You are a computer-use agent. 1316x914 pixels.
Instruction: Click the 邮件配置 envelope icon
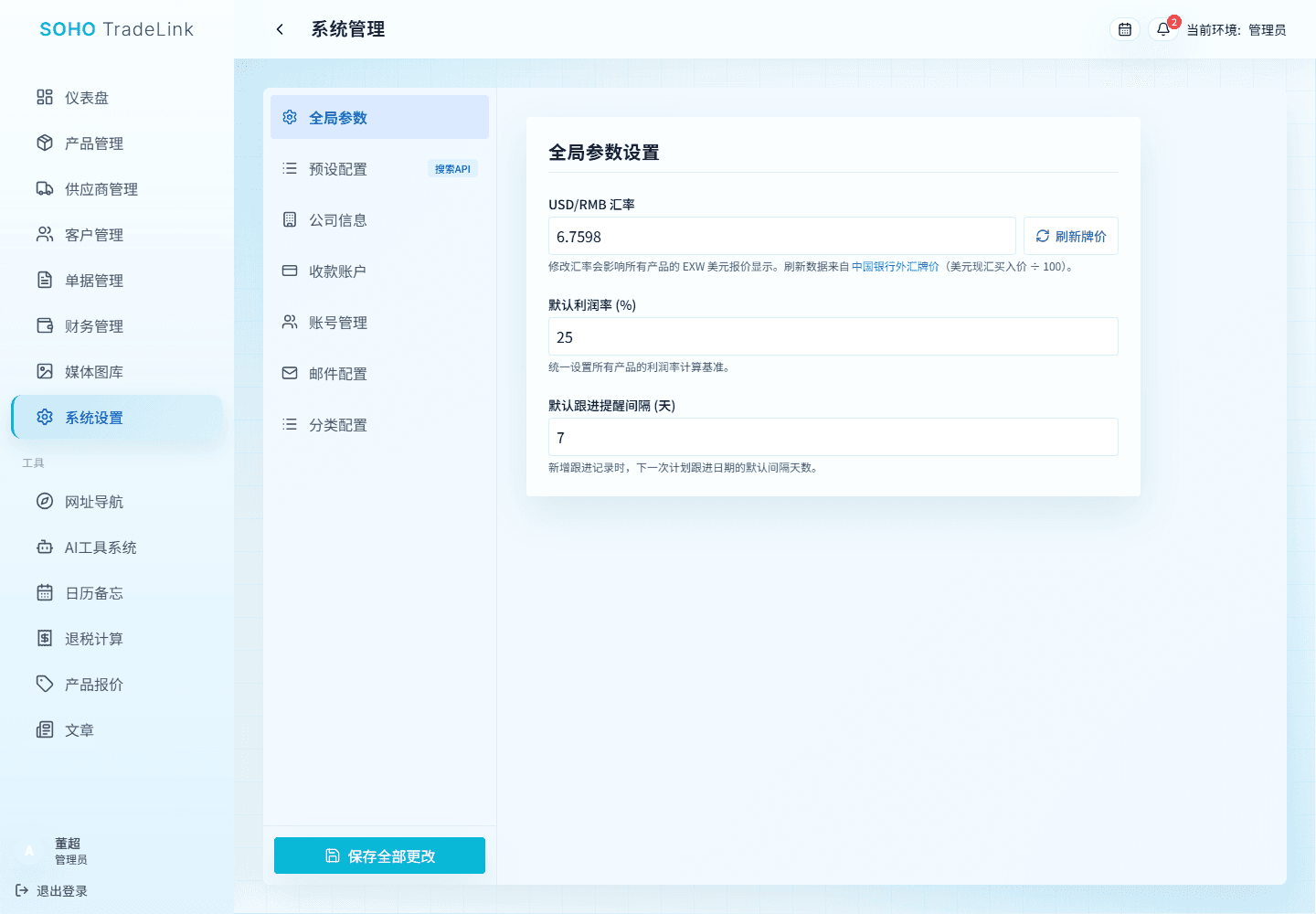tap(290, 373)
